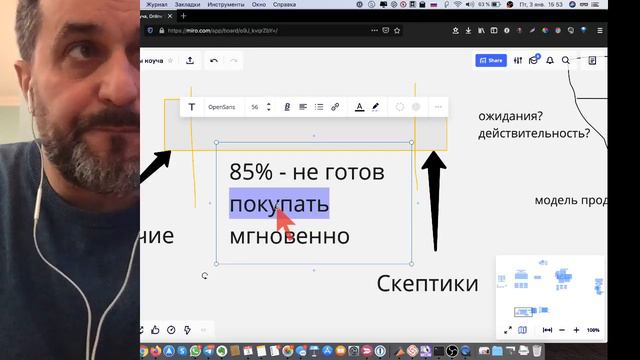Viewport: 640px width, 360px height.
Task: Insert a link via the chain icon
Action: (335, 107)
